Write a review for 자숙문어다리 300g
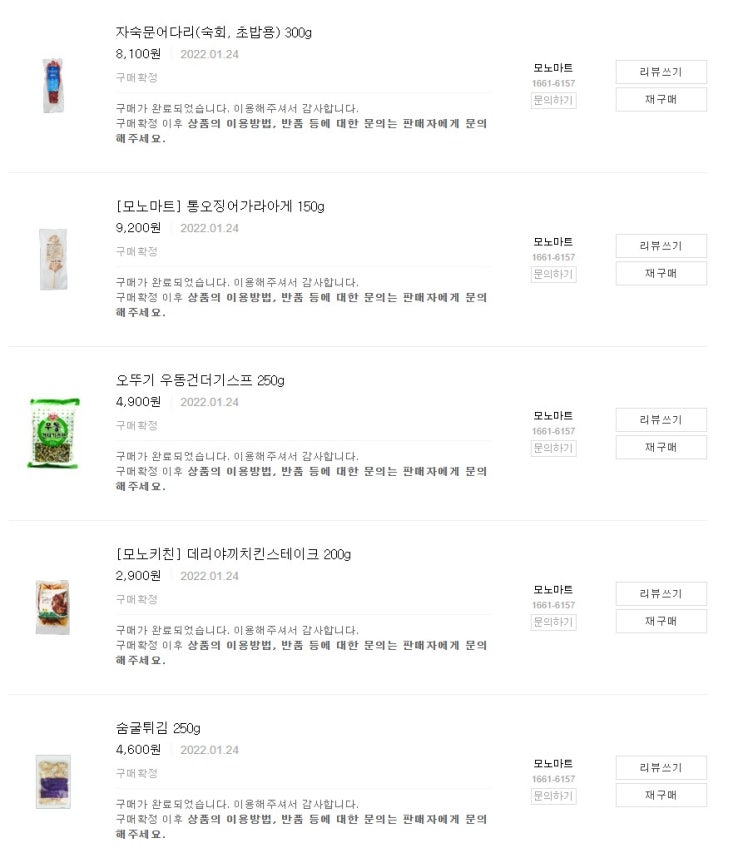Screen dimensions: 743x853 click(x=660, y=72)
